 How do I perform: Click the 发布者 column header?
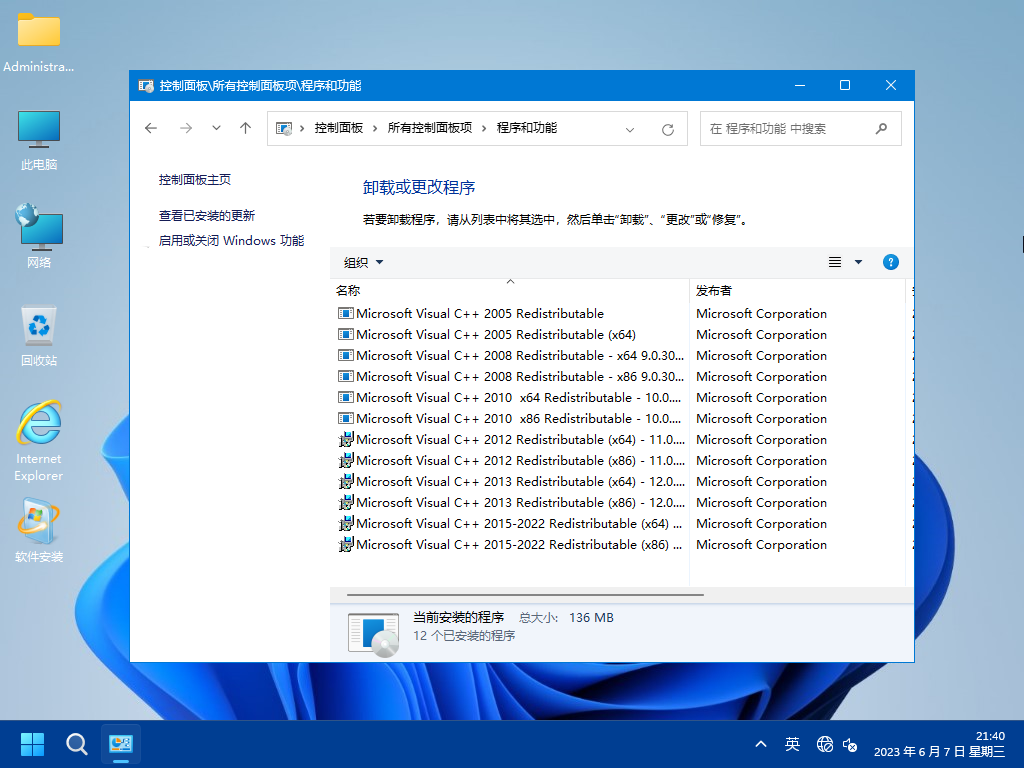click(714, 290)
